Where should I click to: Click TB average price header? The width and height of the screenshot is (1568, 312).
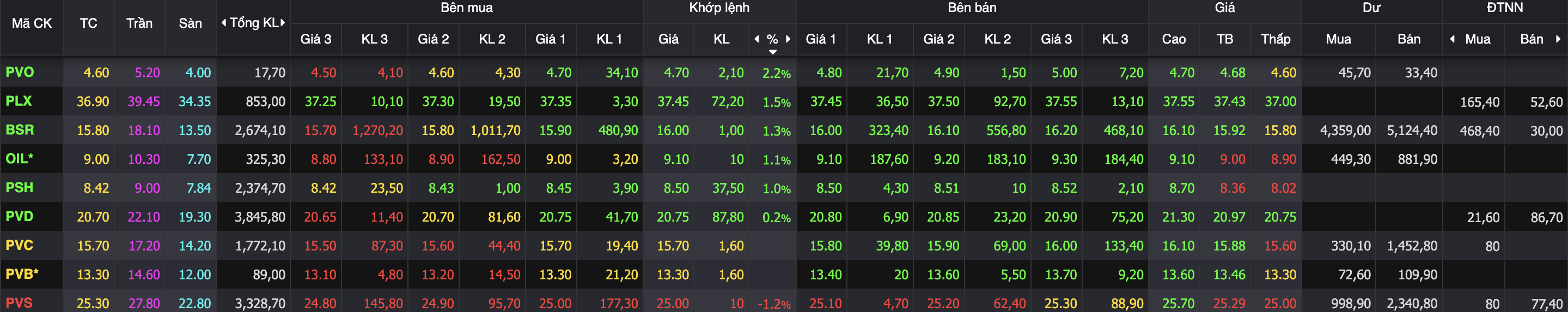coord(1225,40)
